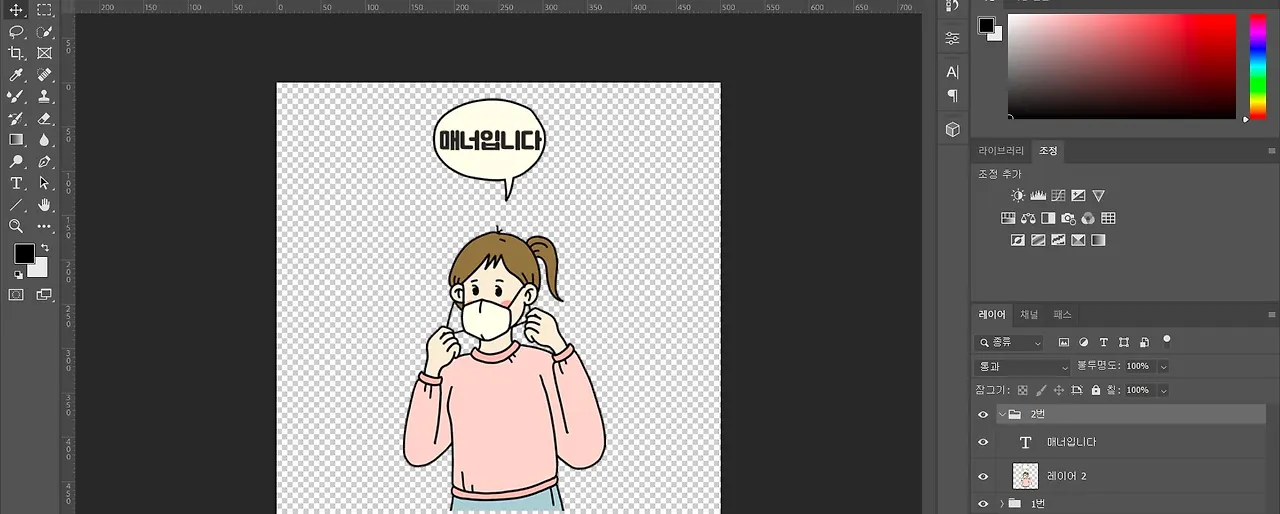
Task: Open the Edit Toolbar three-dots menu
Action: pyautogui.click(x=44, y=227)
